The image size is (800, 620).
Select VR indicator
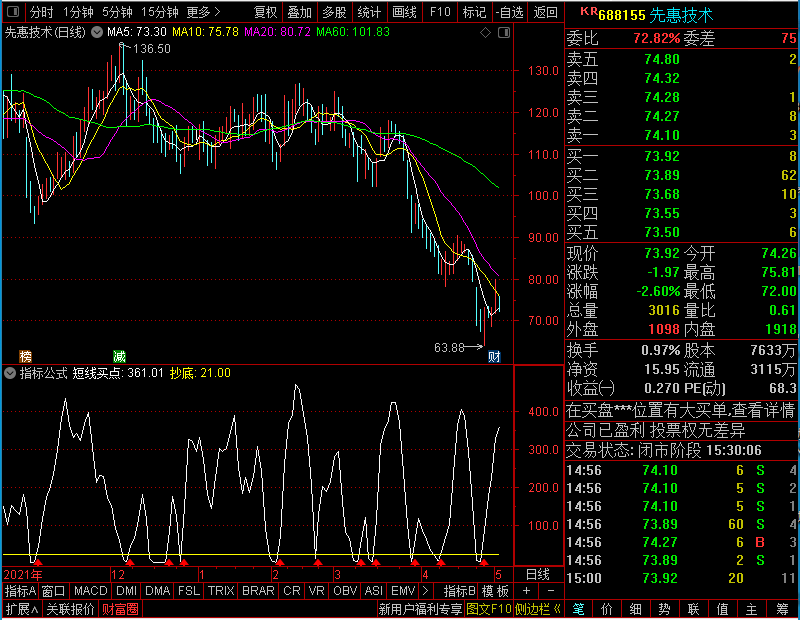tap(316, 591)
